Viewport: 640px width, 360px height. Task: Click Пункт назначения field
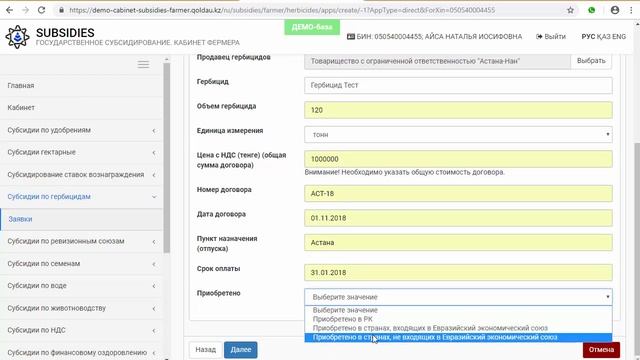[458, 242]
